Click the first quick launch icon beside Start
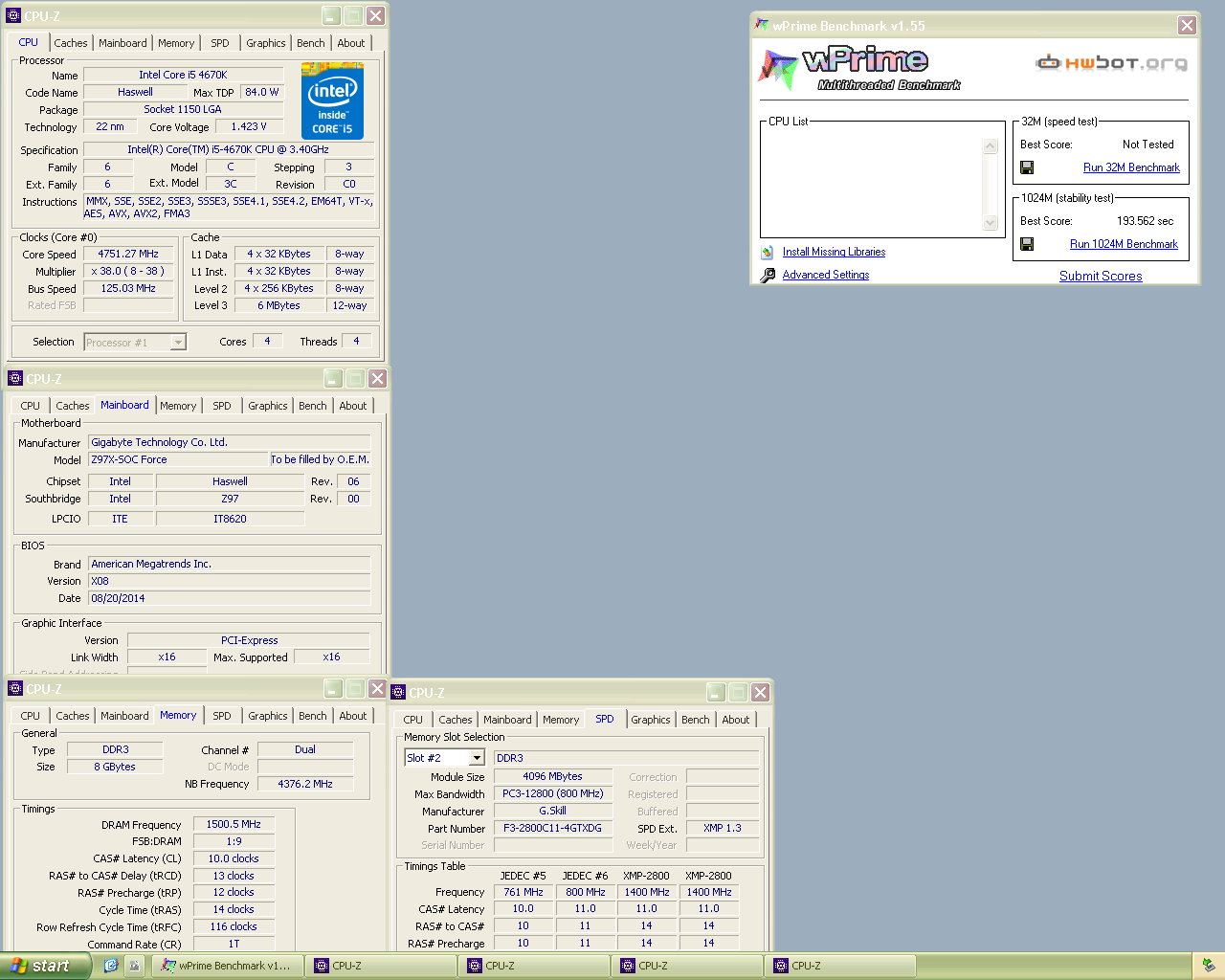The height and width of the screenshot is (980, 1225). click(x=111, y=966)
